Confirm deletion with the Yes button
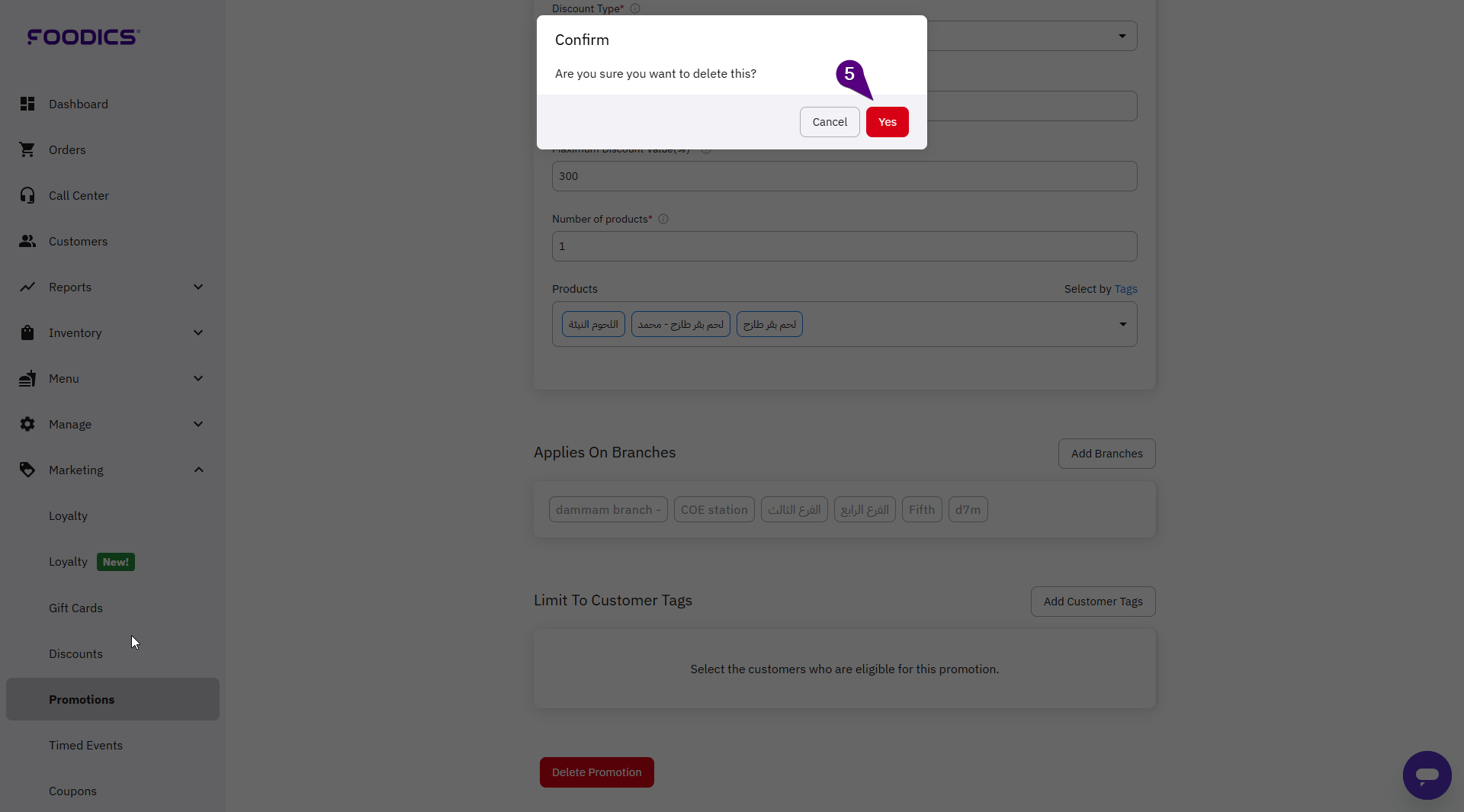 (x=887, y=122)
